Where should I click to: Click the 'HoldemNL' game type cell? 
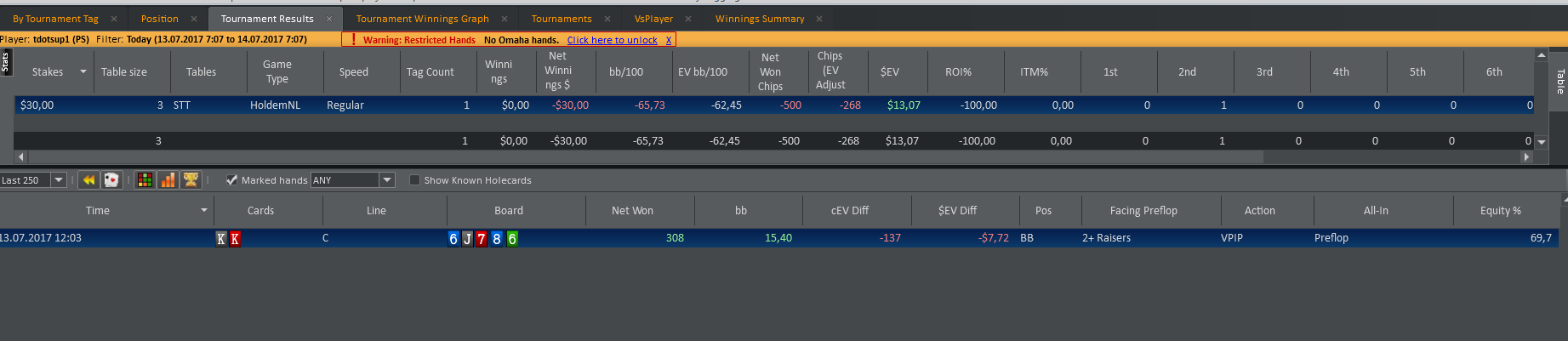pos(275,105)
